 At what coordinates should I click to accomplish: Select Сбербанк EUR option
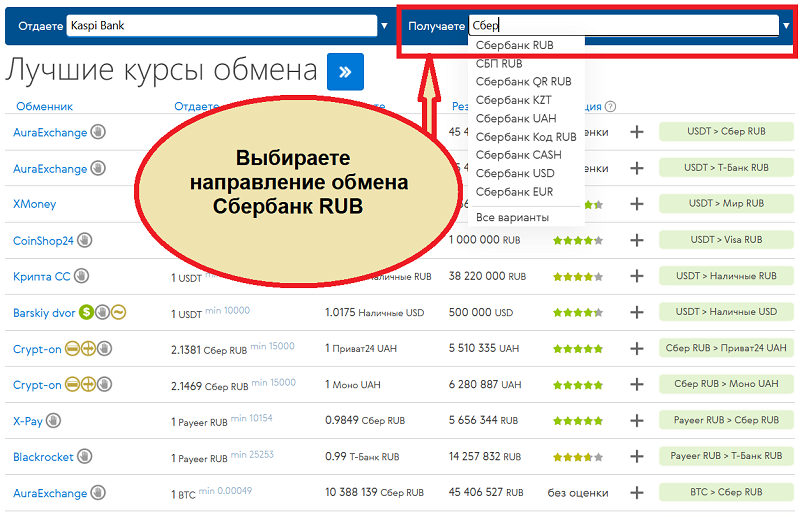(x=514, y=191)
